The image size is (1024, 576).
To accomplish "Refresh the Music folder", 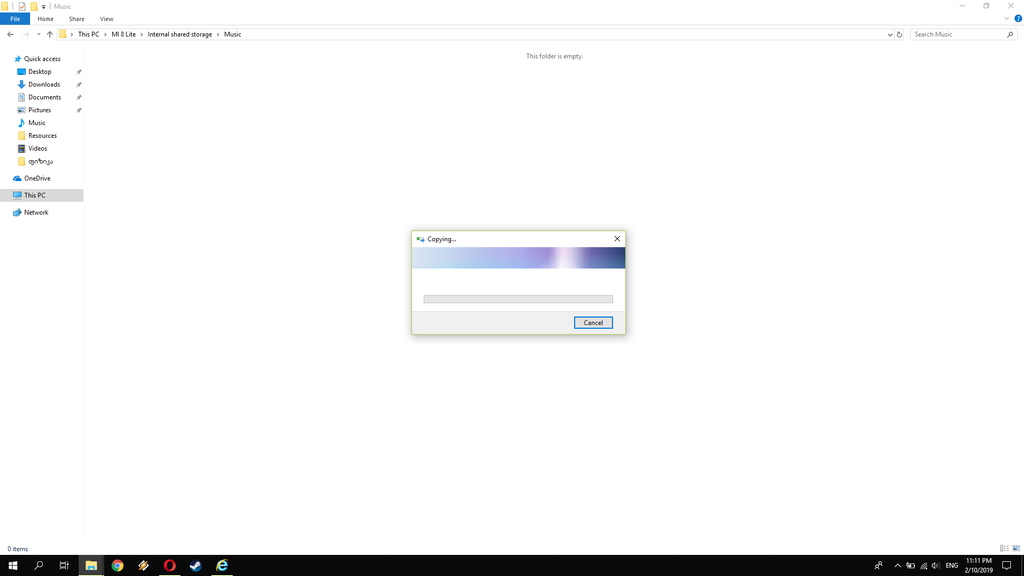I will coord(899,35).
